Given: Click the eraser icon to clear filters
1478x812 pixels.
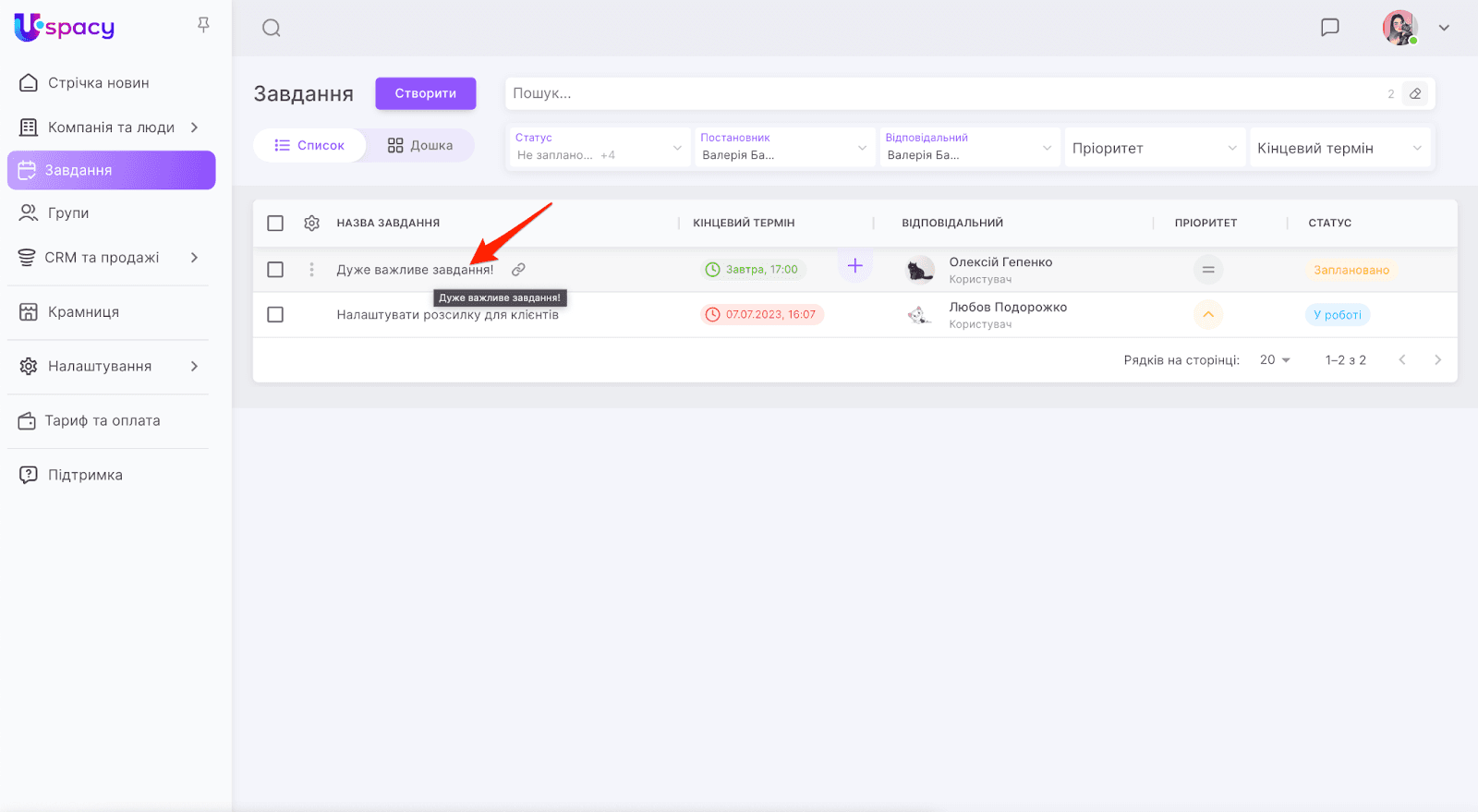Looking at the screenshot, I should pyautogui.click(x=1414, y=93).
